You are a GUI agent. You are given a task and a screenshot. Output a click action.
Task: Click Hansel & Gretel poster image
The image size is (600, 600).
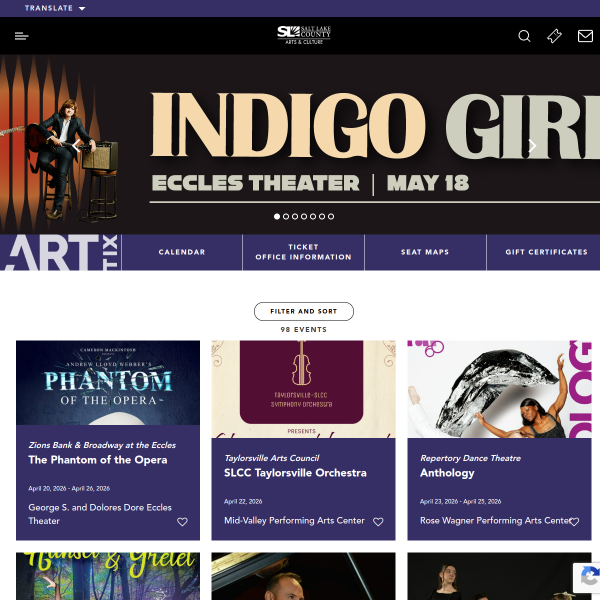pyautogui.click(x=108, y=576)
